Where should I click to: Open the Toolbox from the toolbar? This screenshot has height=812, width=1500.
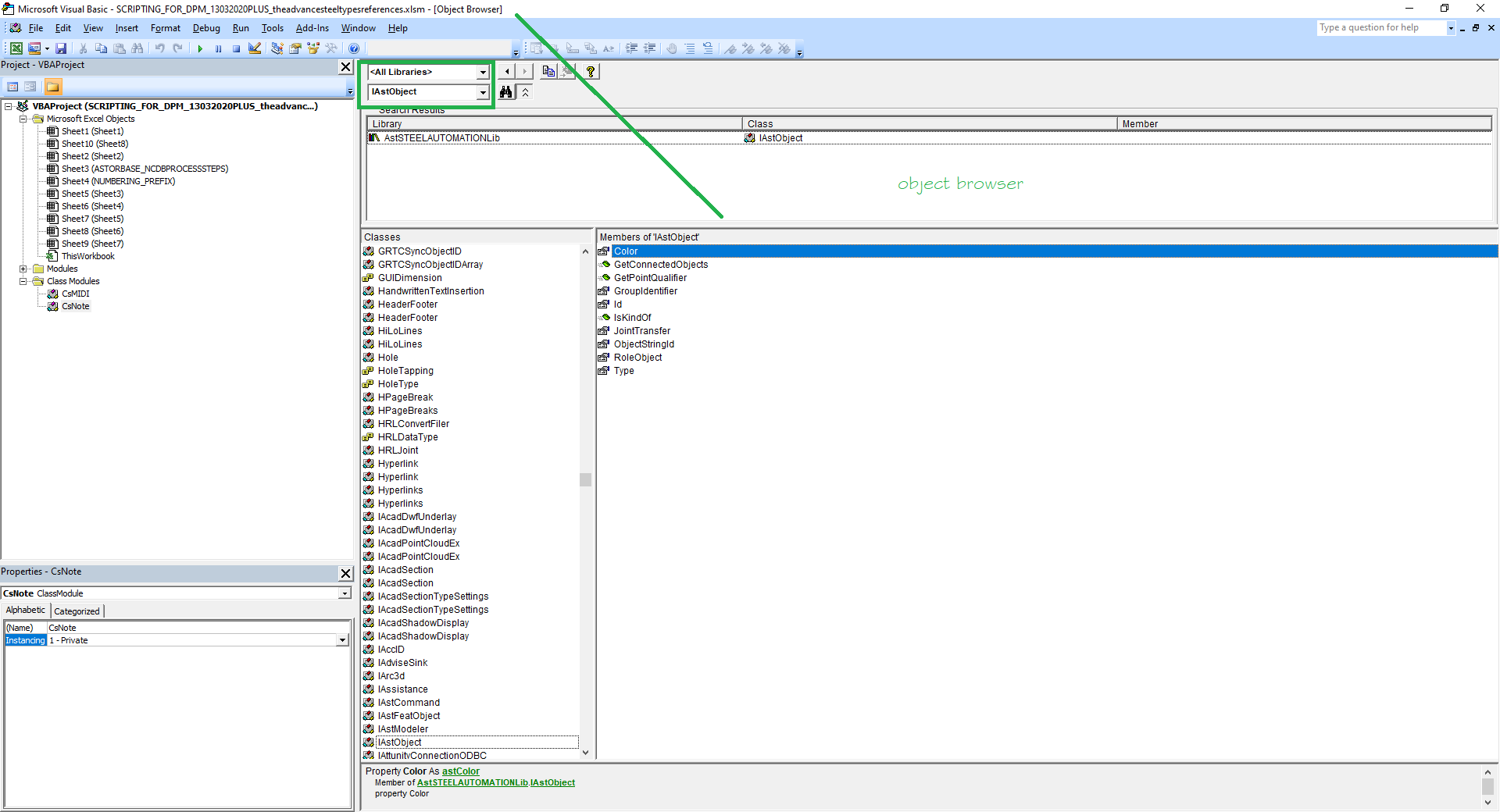click(331, 48)
